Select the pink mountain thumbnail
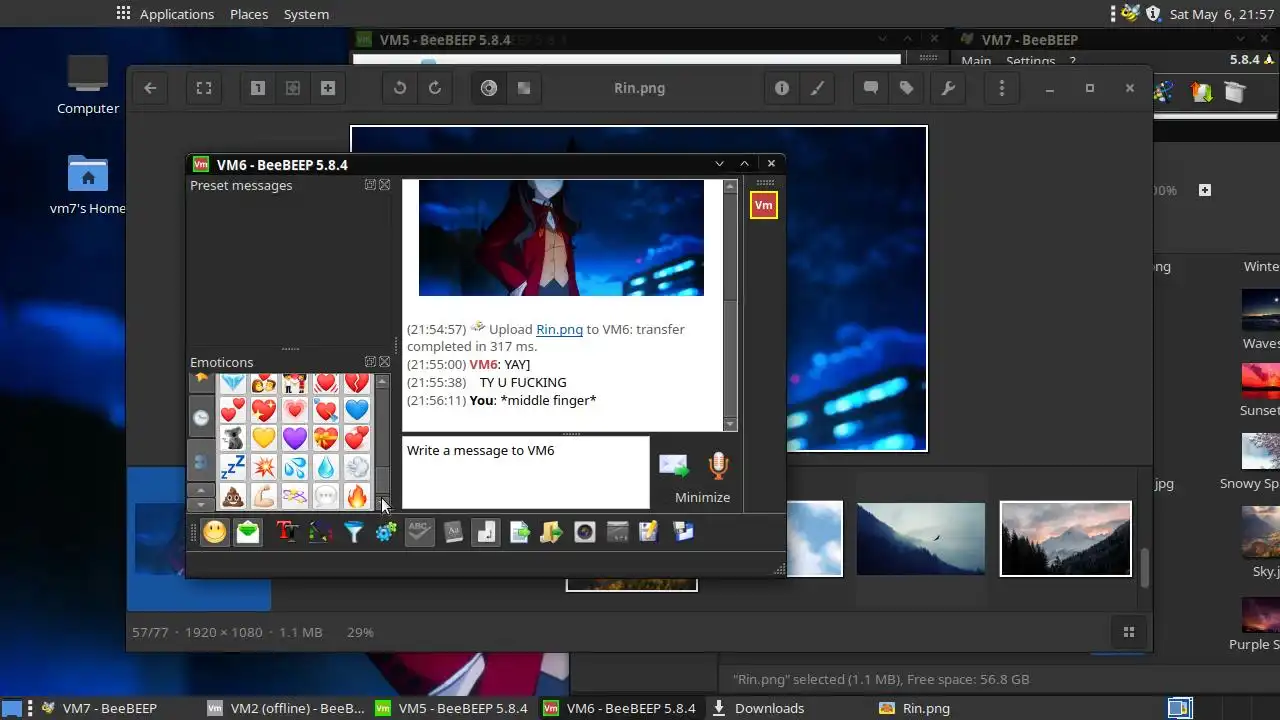1280x720 pixels. (x=1066, y=539)
